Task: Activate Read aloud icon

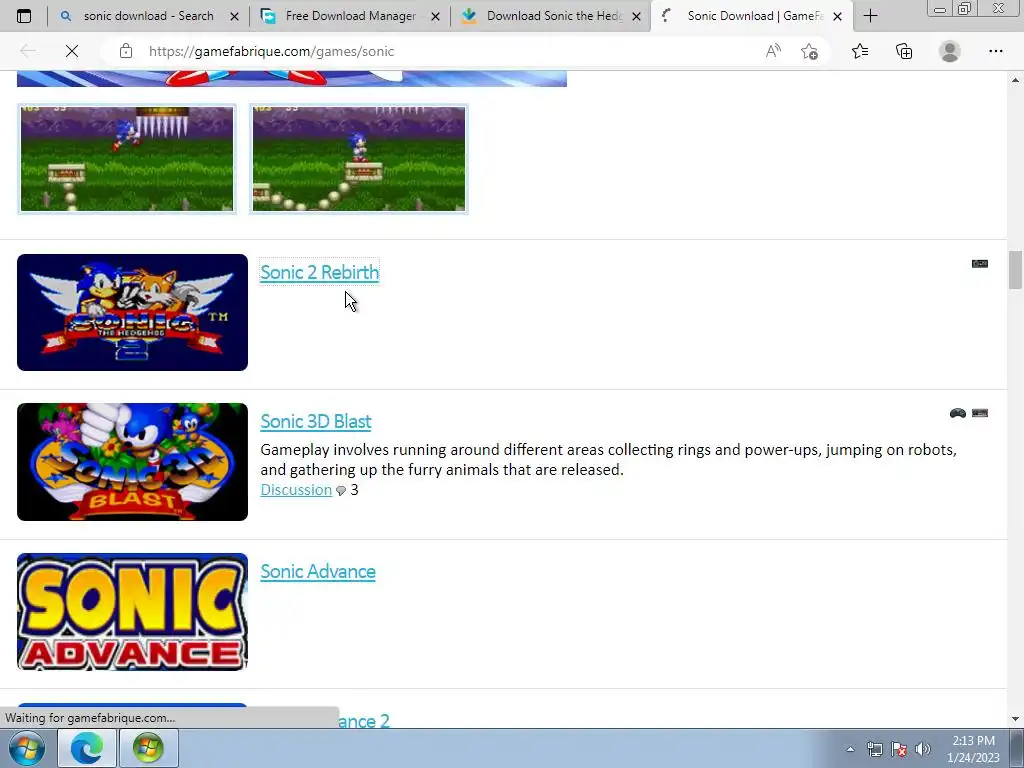Action: pos(773,51)
